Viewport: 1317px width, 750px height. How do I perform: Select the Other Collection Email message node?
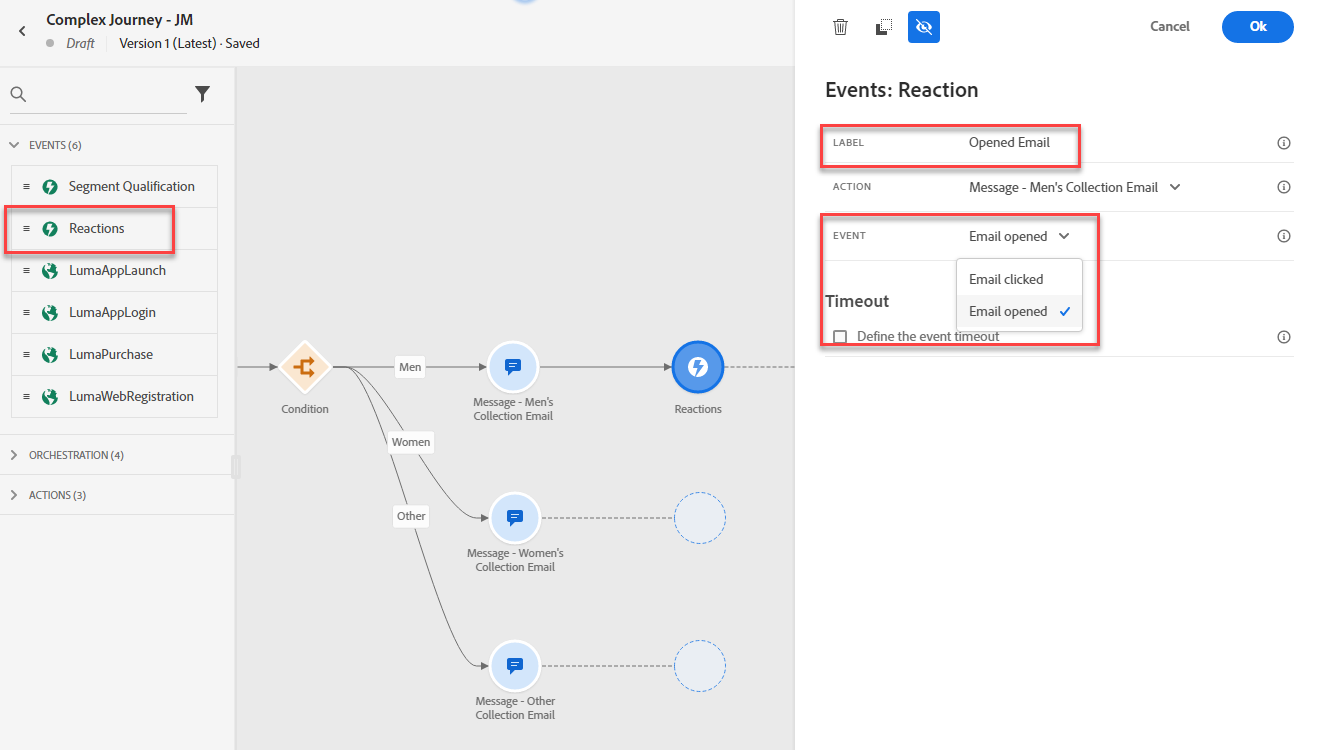[x=515, y=666]
